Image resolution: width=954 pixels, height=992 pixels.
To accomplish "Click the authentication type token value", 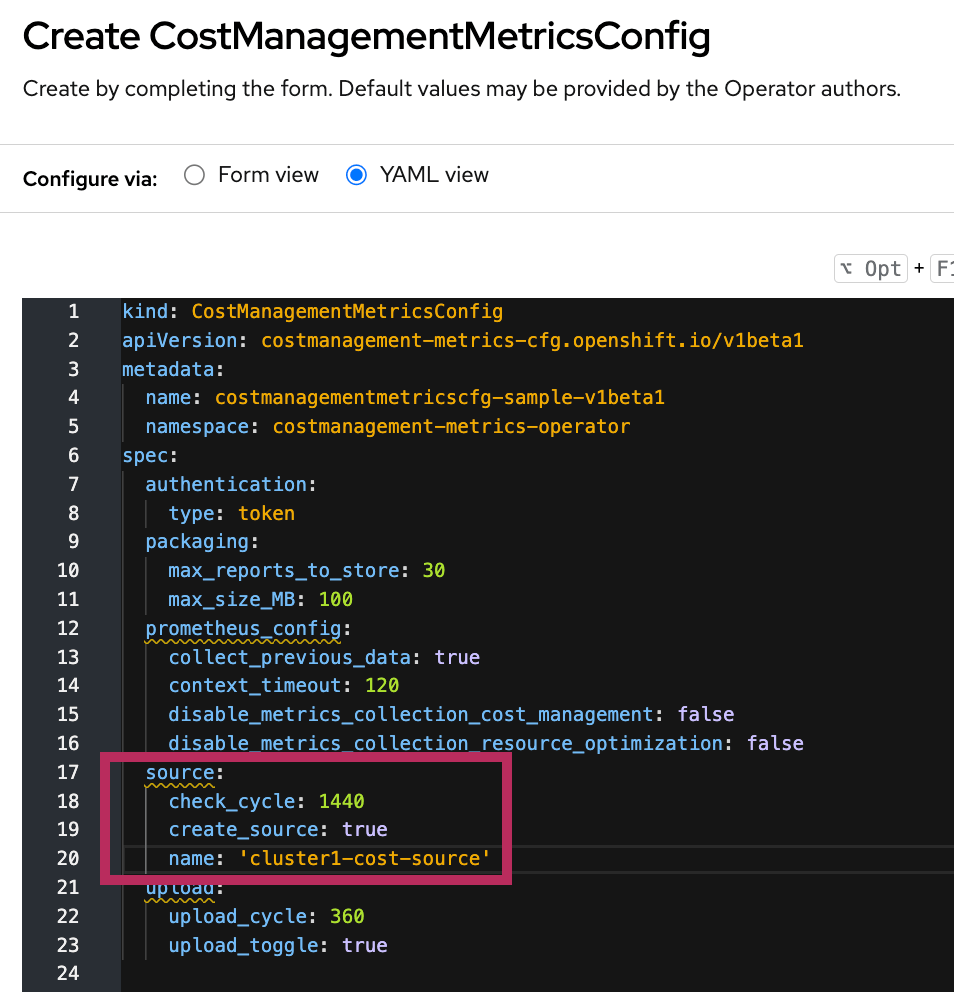I will pos(266,514).
